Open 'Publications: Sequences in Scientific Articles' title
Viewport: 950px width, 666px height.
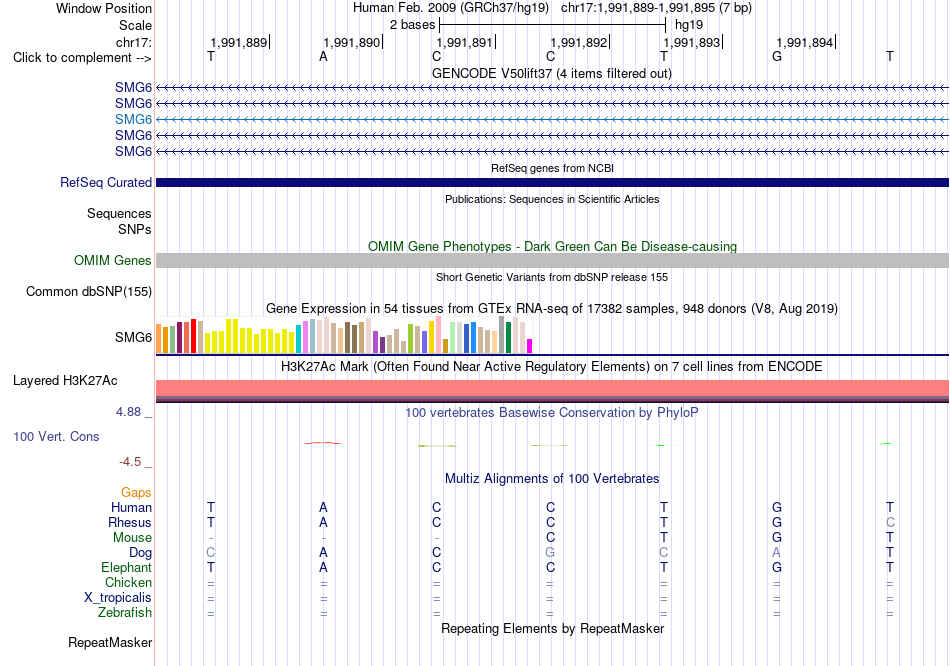[x=552, y=199]
